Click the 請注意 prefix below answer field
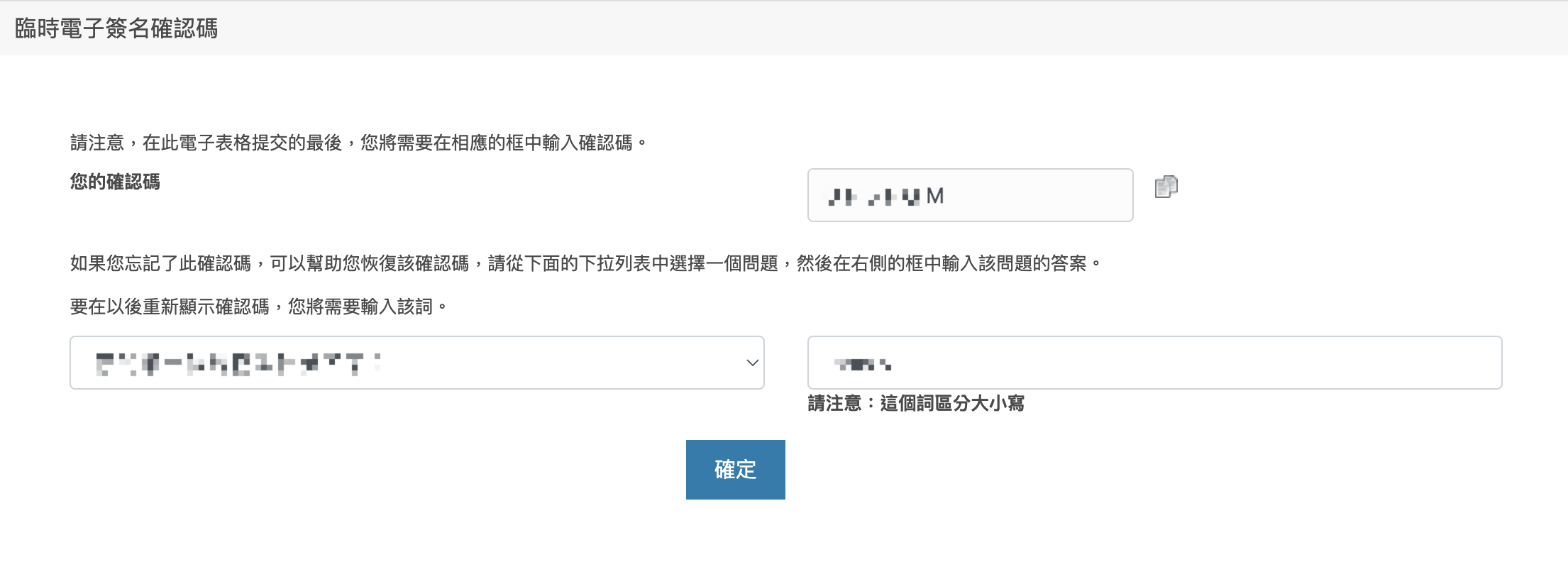This screenshot has width=1568, height=562. [834, 404]
